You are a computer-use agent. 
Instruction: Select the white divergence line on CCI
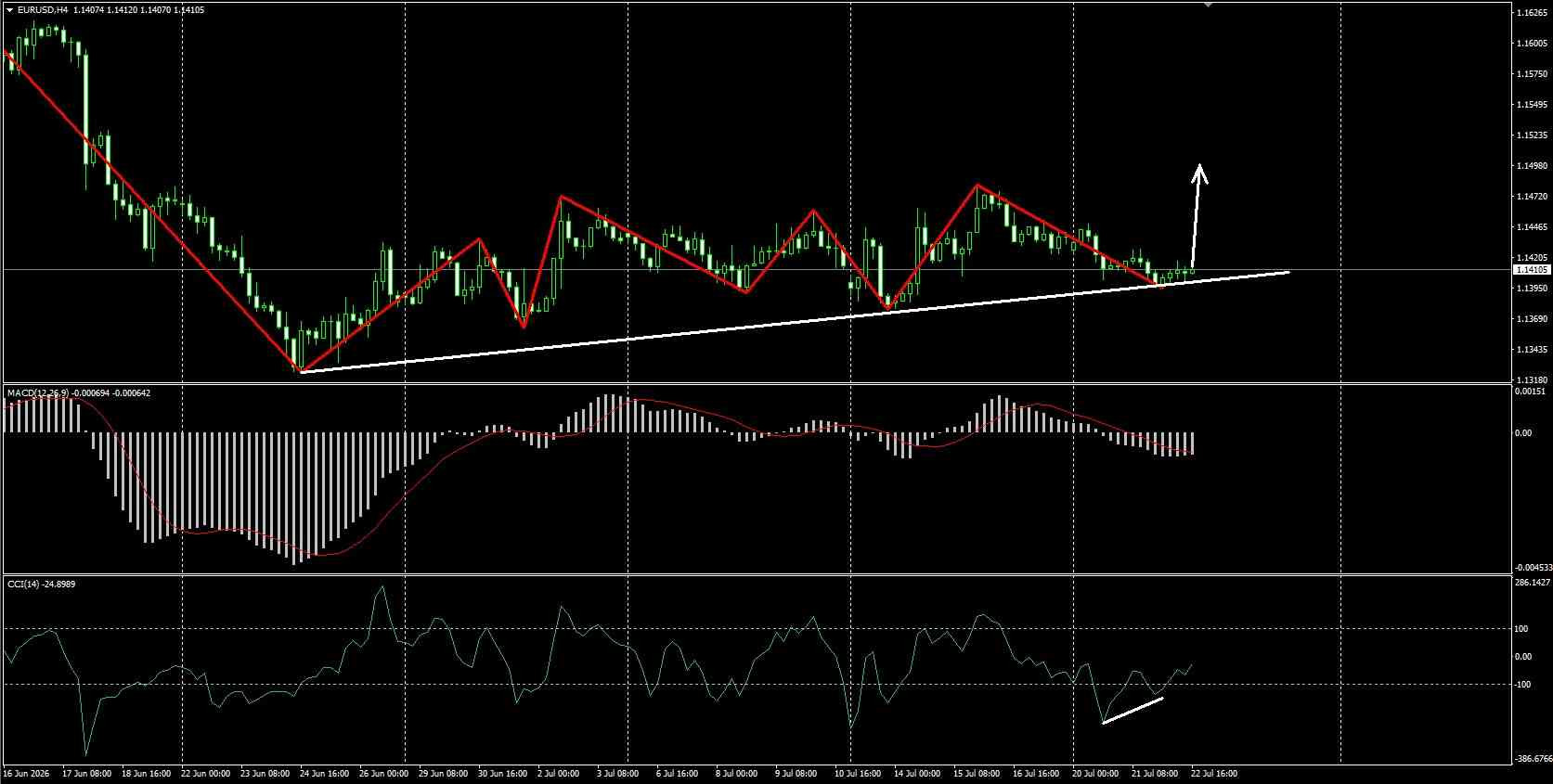coord(1132,710)
